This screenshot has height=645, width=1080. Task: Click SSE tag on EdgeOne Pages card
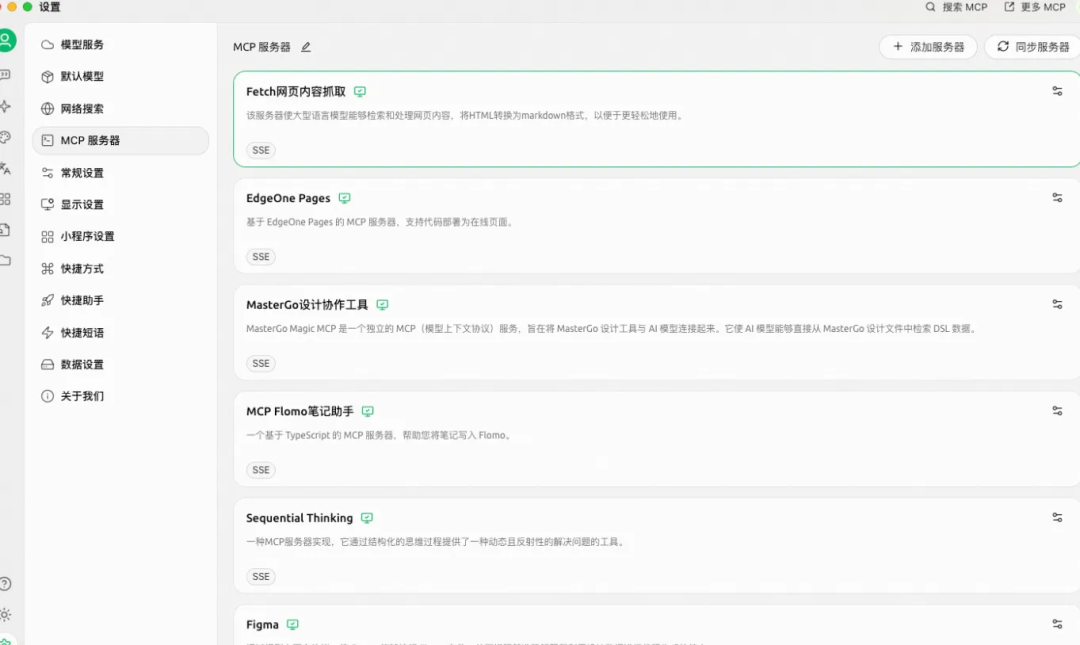261,257
